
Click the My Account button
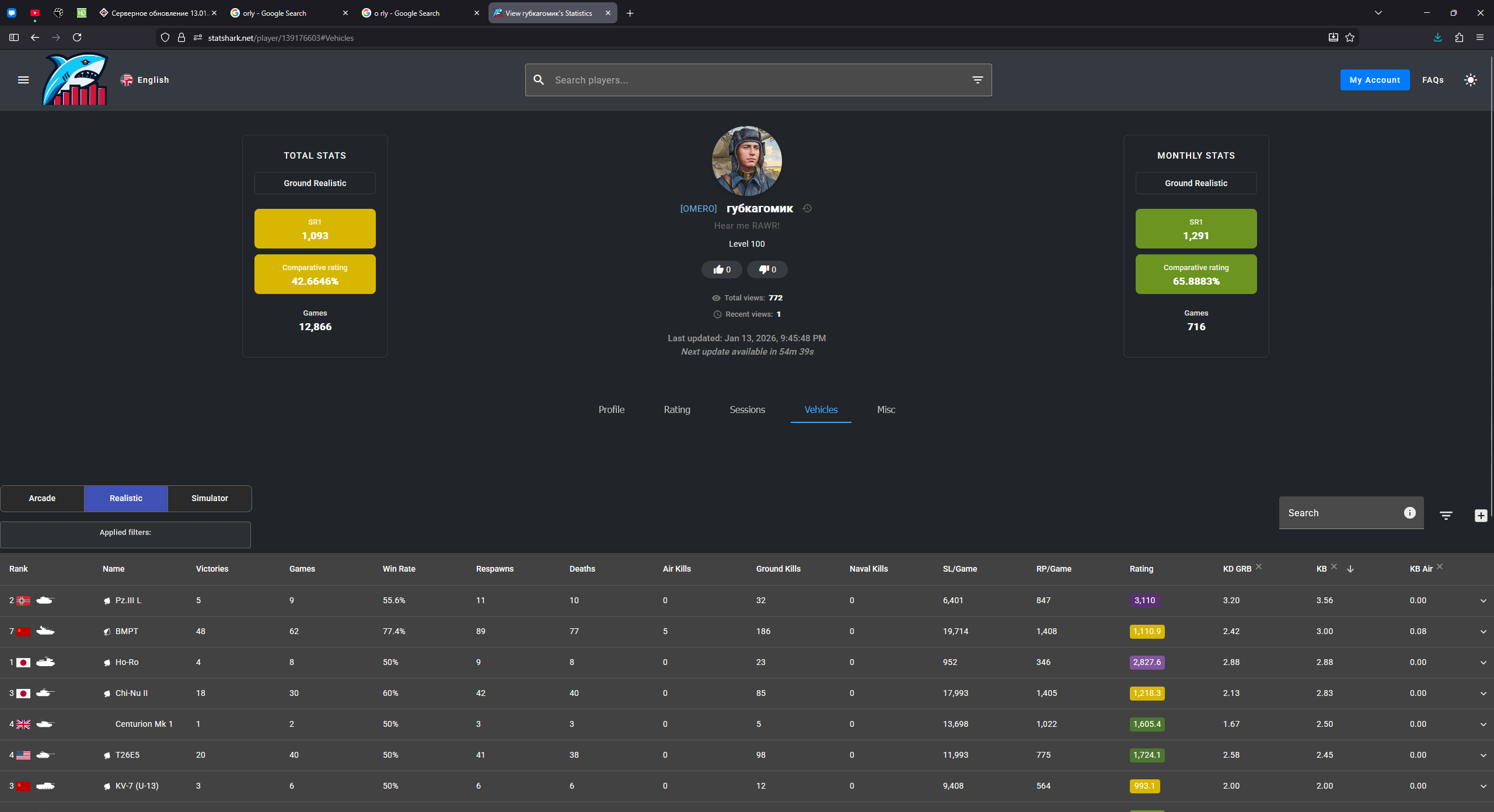pos(1374,80)
